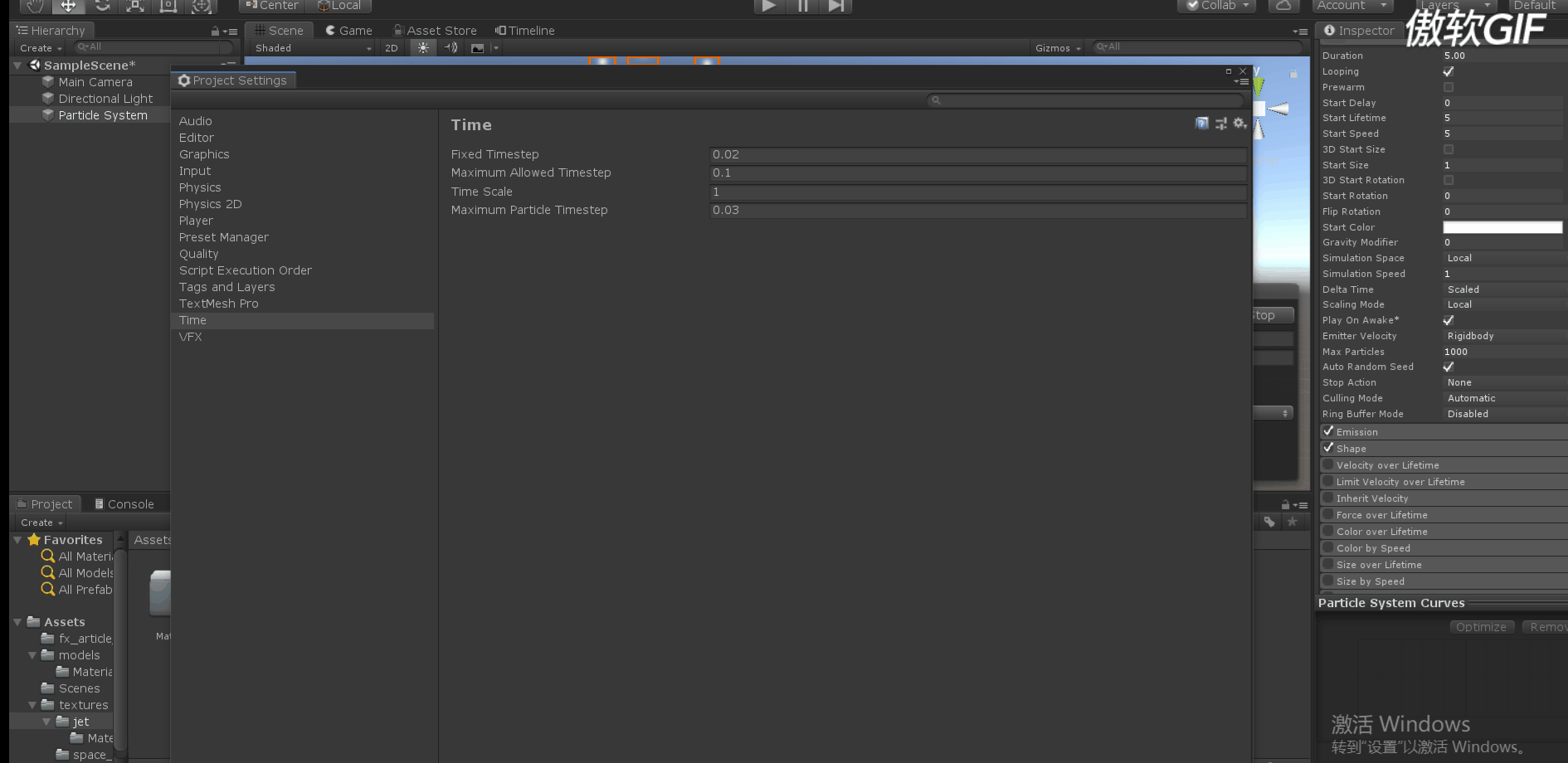The height and width of the screenshot is (763, 1568).
Task: Switch to the Game tab
Action: pos(348,31)
